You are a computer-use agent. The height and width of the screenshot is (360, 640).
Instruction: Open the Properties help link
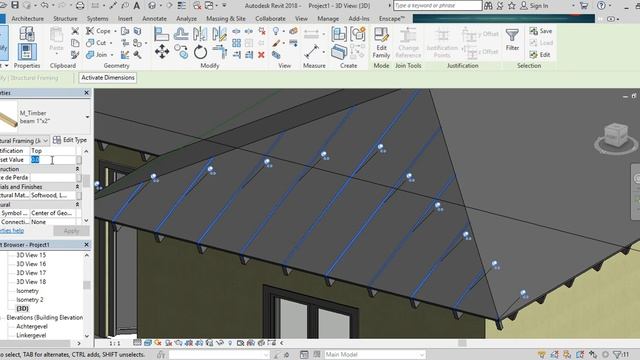pos(12,231)
